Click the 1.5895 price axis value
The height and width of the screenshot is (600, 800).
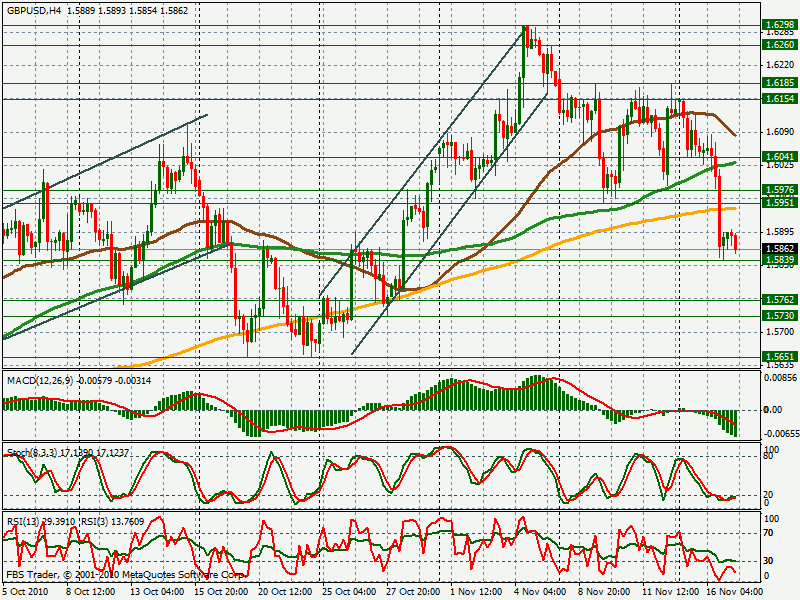tap(781, 232)
